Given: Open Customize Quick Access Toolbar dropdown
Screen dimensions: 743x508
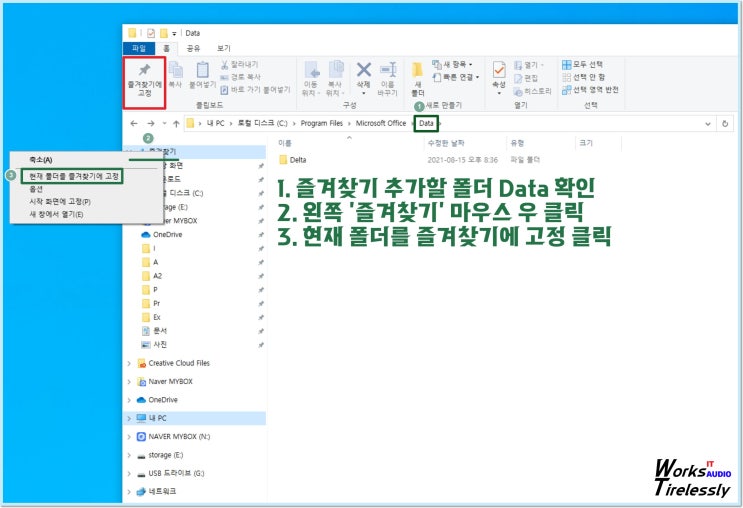Looking at the screenshot, I should tap(174, 34).
